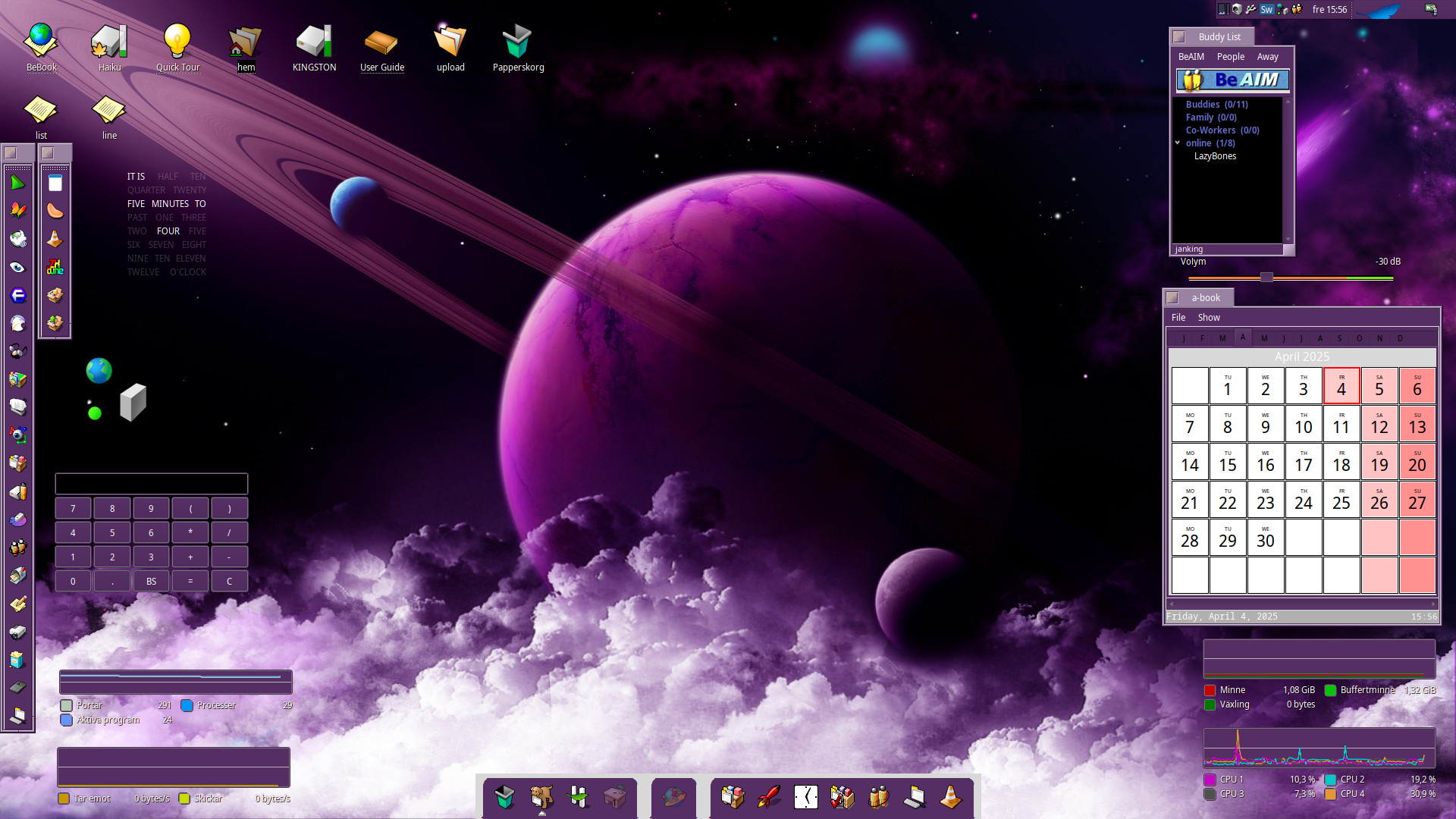Toggle the CPU 1 magenta legend checkbox
The image size is (1456, 819).
point(1210,780)
